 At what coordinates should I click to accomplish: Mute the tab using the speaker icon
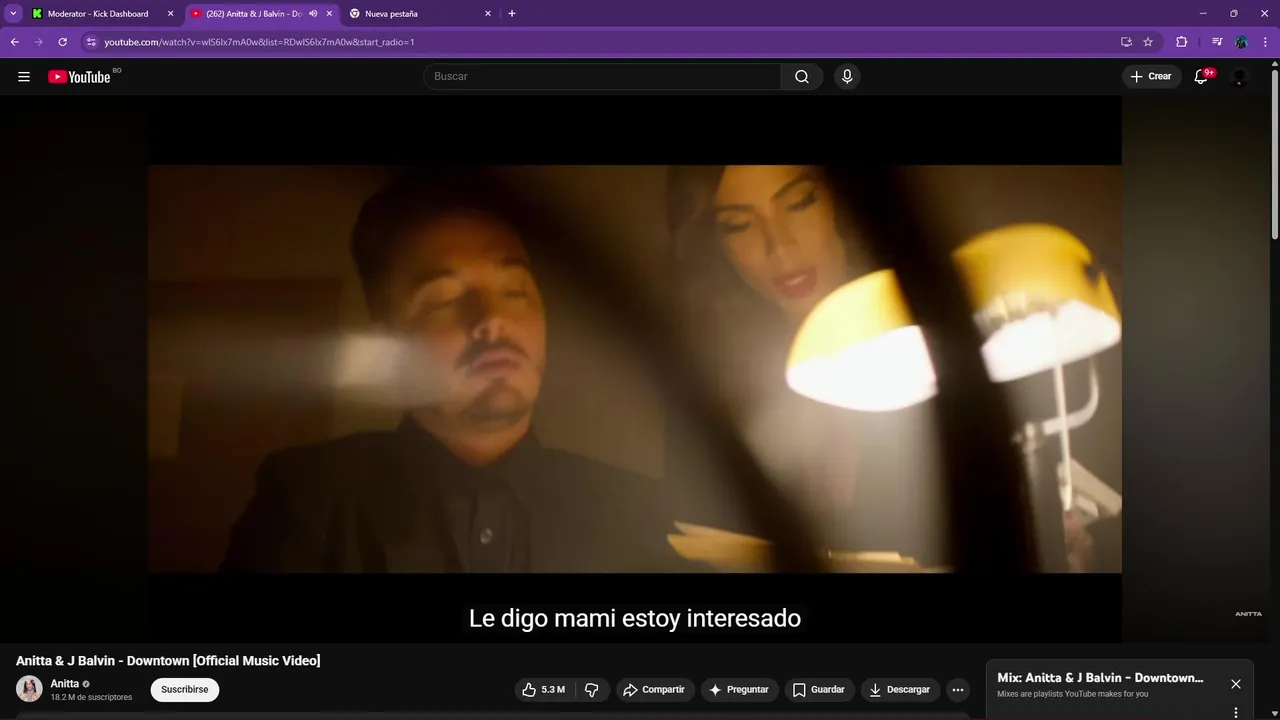point(313,14)
